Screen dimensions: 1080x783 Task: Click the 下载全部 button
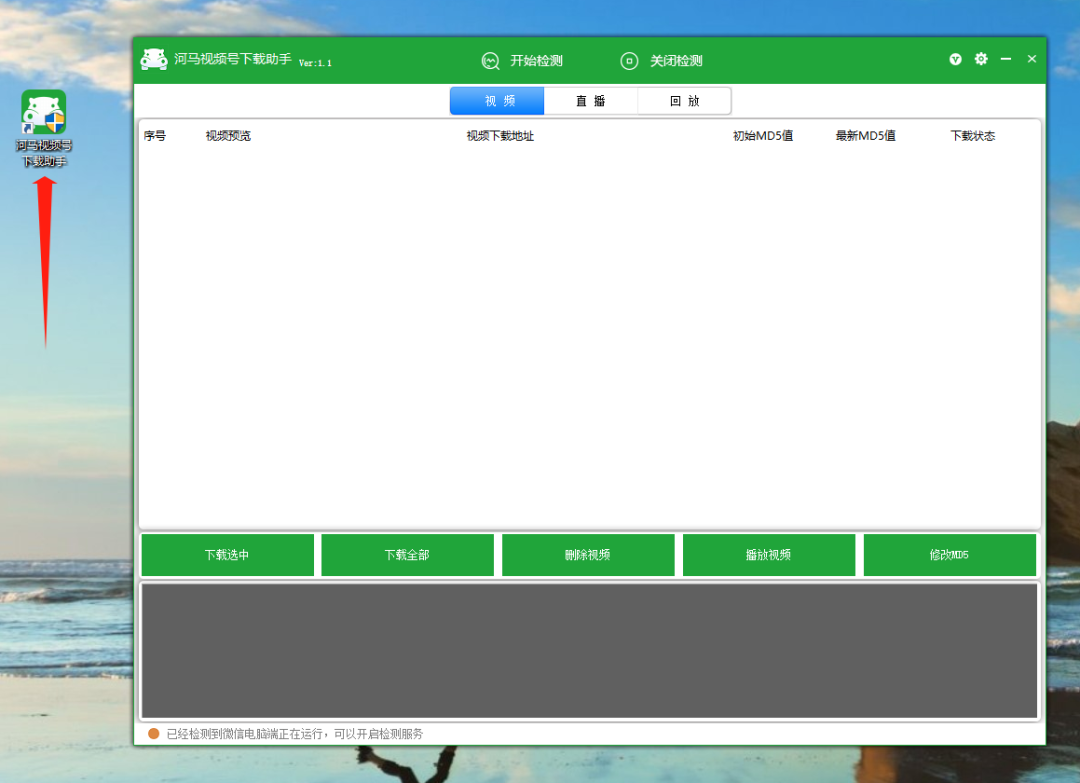407,555
